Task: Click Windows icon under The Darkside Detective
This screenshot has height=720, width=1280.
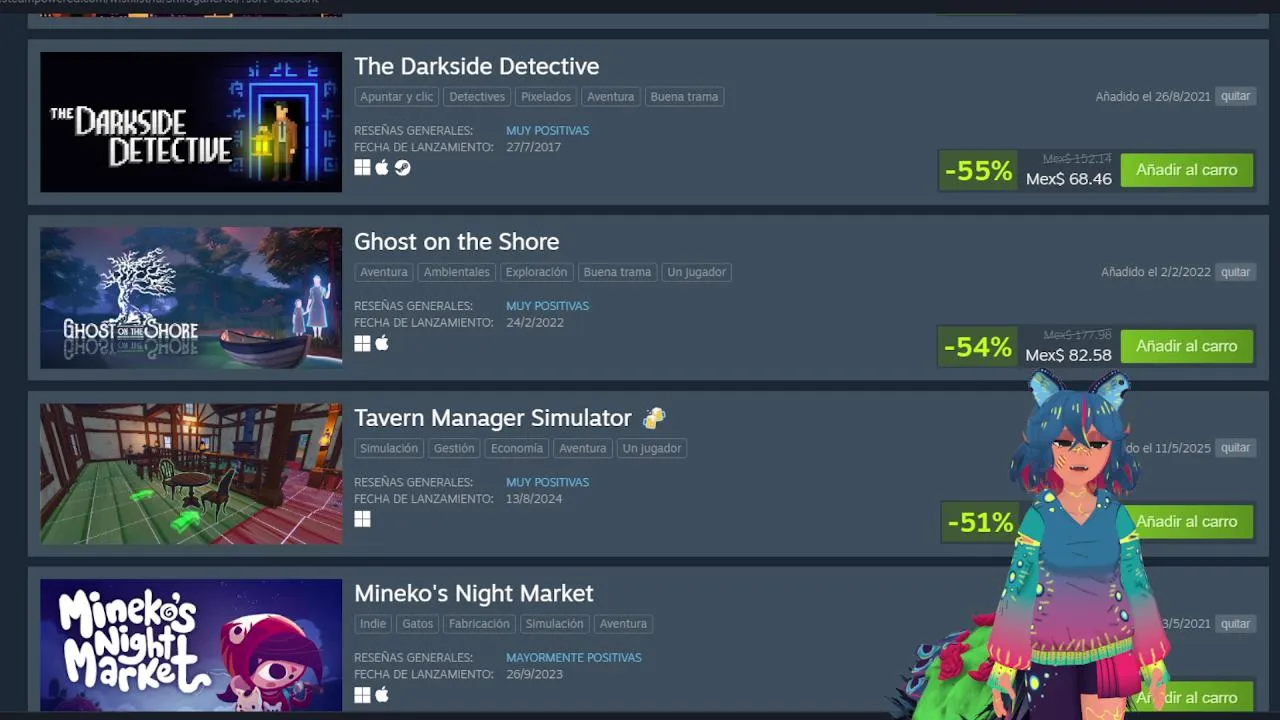Action: [362, 168]
